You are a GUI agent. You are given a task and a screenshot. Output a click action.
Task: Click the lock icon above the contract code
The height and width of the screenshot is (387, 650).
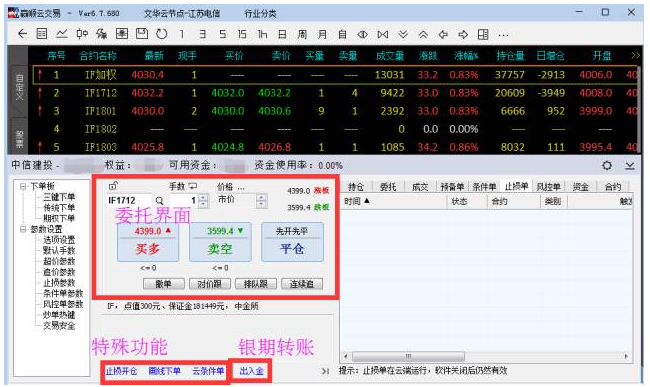coord(112,186)
